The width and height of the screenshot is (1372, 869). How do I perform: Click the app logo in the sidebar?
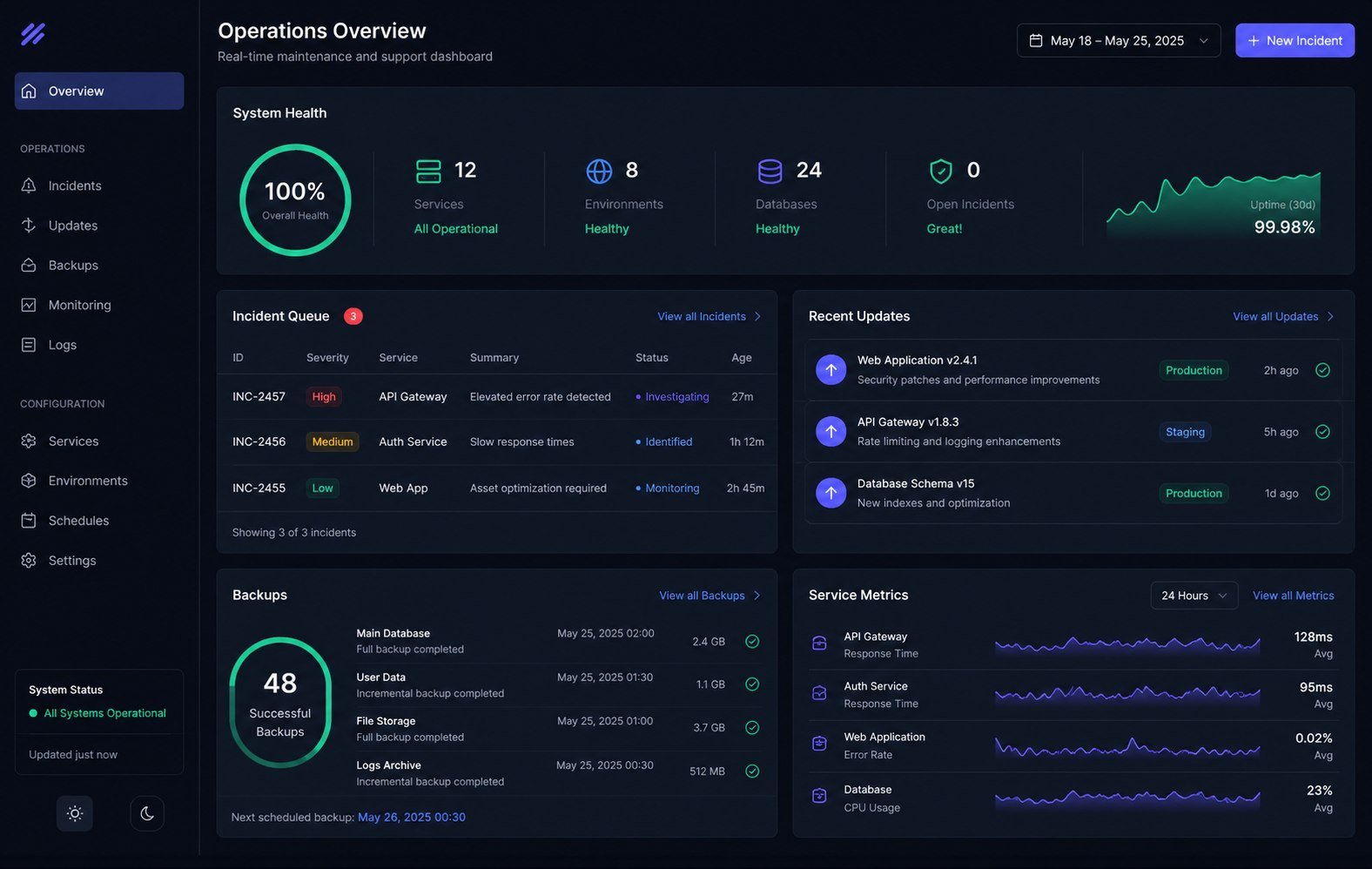click(x=33, y=34)
